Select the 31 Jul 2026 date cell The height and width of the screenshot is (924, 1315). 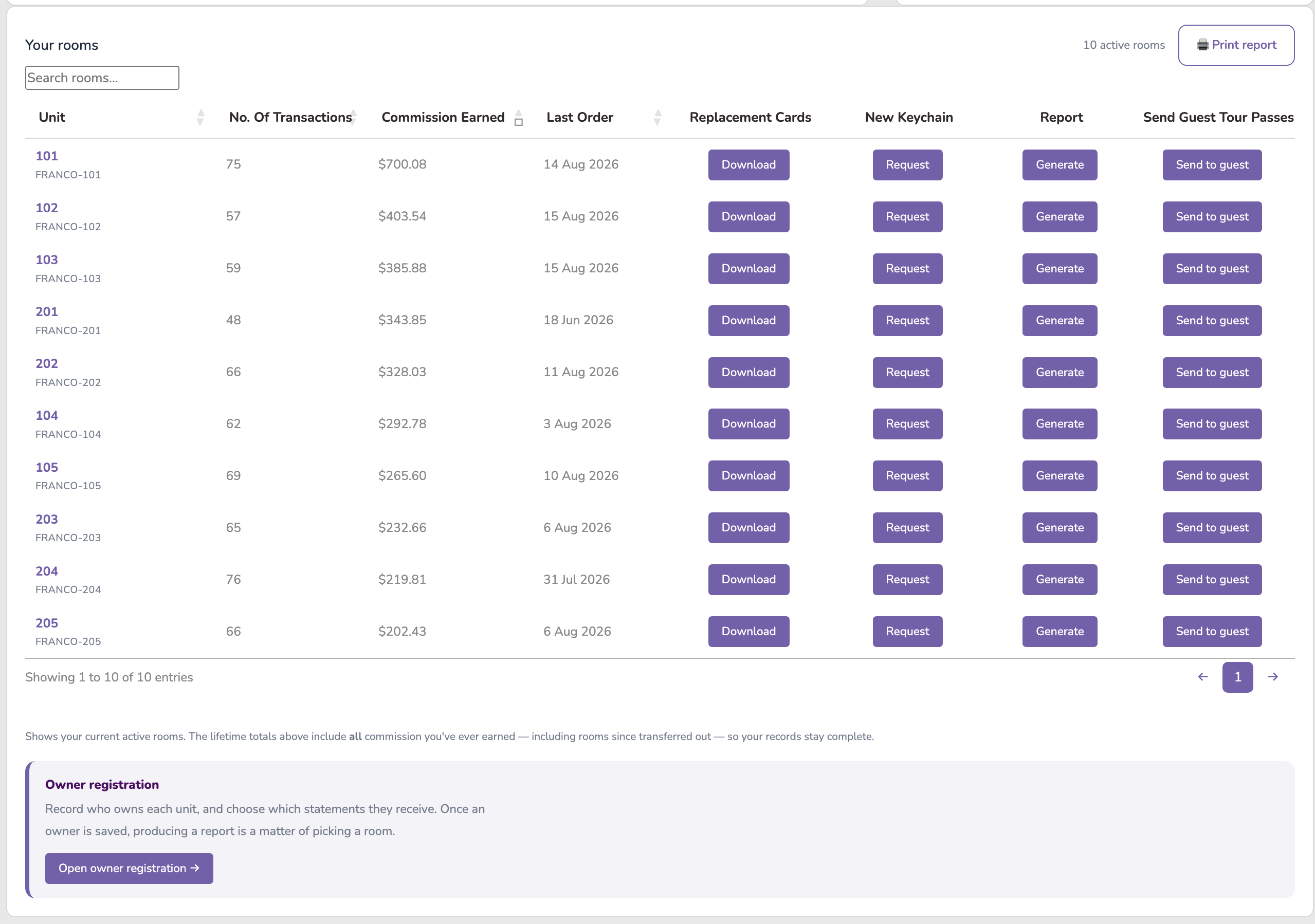576,579
